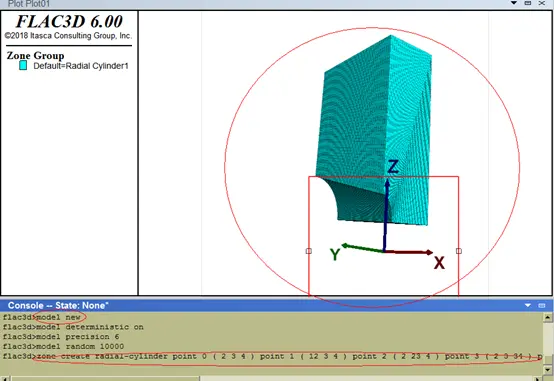Click the "model precision 6" console line
Viewport: 554px width, 381px height.
pyautogui.click(x=61, y=336)
